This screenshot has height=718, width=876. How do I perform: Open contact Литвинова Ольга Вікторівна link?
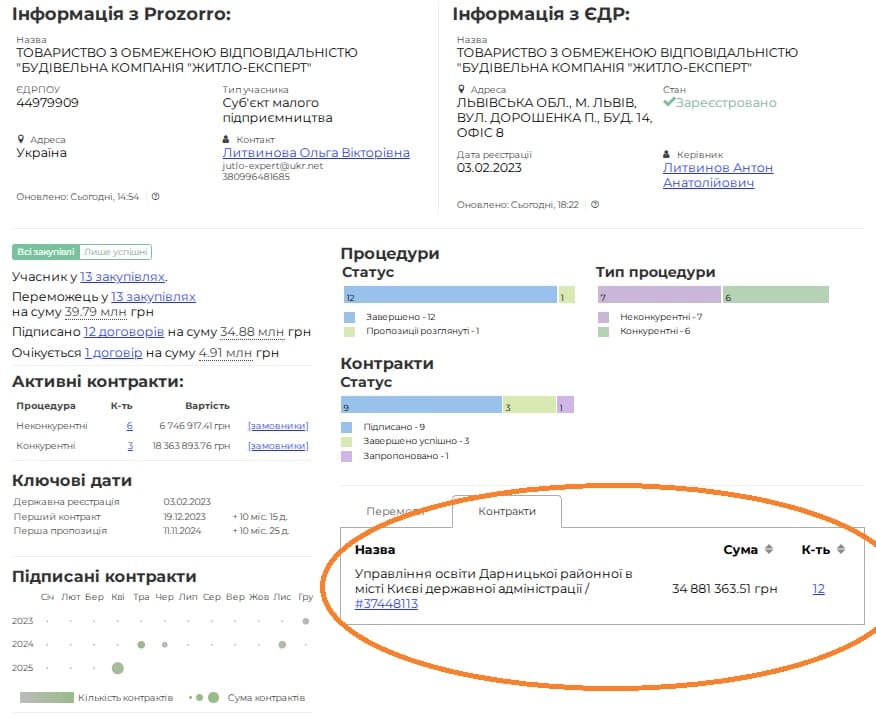(x=315, y=153)
